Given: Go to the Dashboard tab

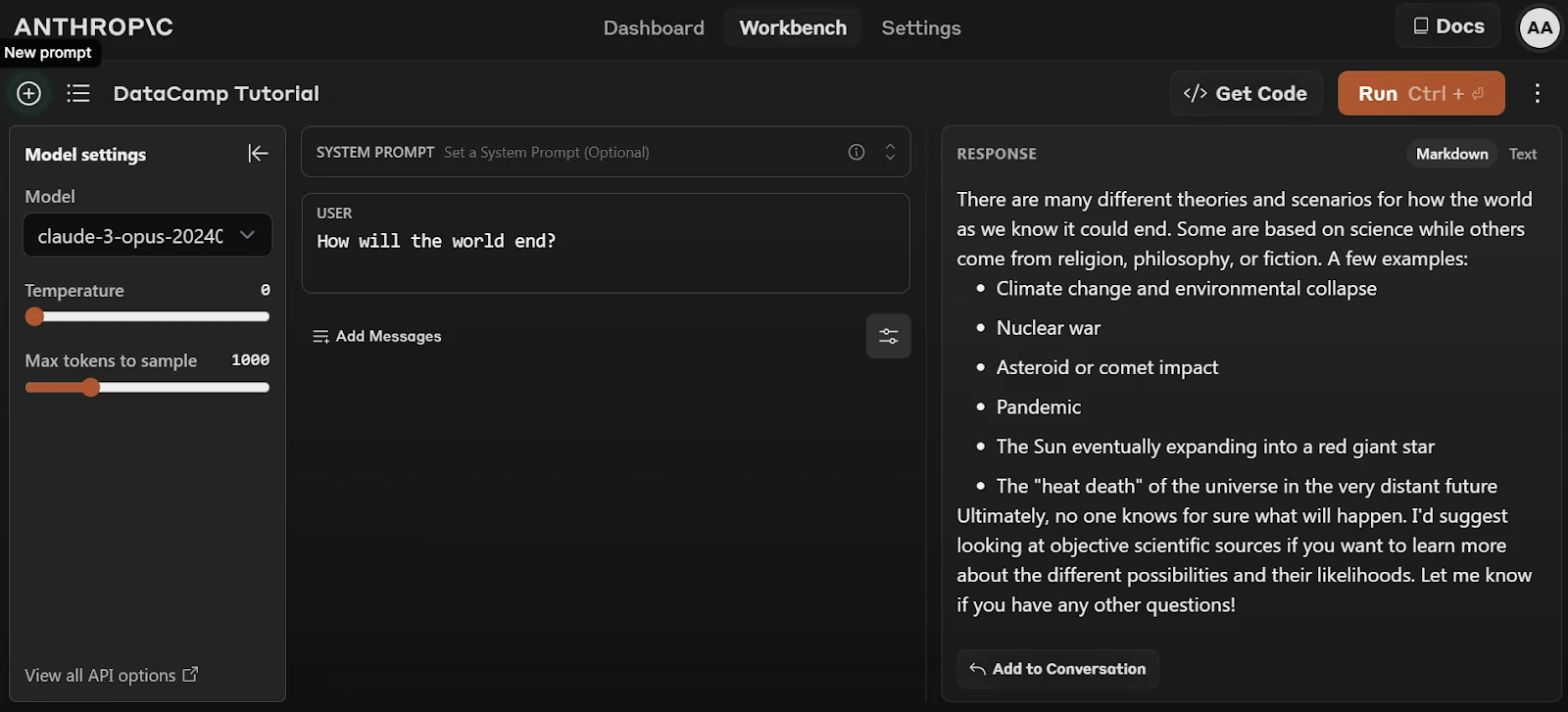Looking at the screenshot, I should coord(654,27).
